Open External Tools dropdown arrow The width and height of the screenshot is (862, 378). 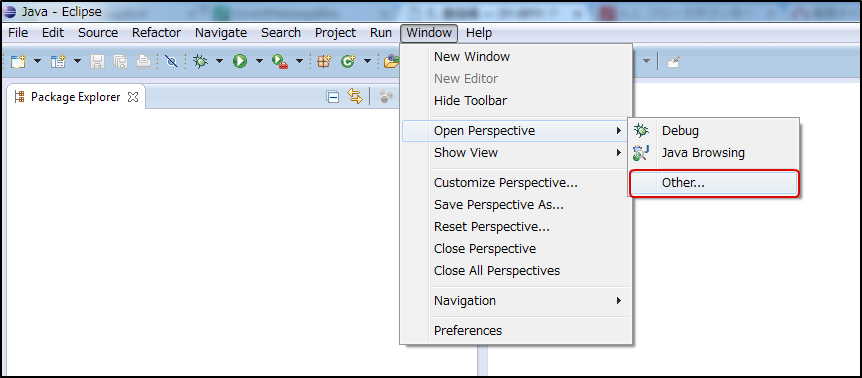pos(300,62)
